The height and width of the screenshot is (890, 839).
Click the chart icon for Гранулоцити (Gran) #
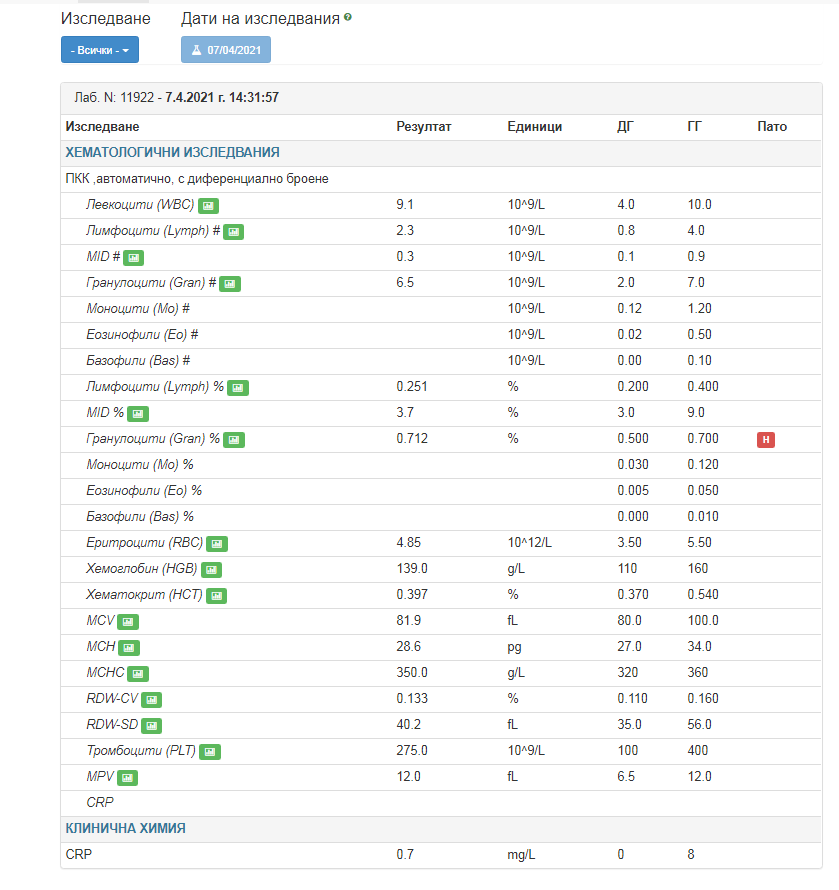click(x=230, y=283)
